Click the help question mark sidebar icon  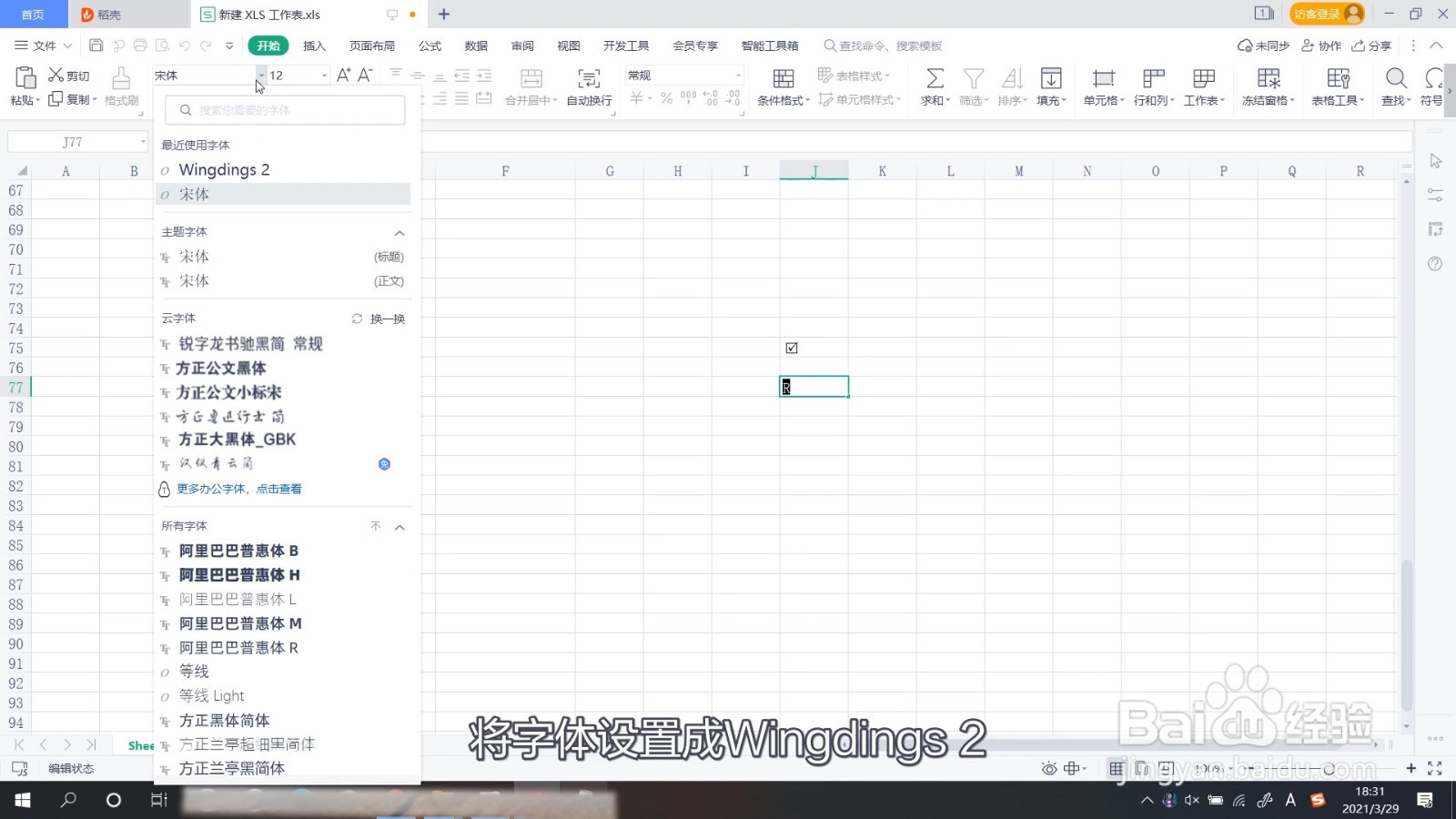pos(1435,264)
